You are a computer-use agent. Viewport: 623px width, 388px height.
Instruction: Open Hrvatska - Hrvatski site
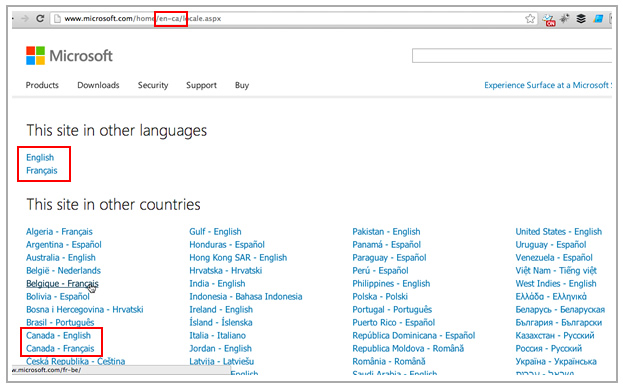tap(226, 270)
